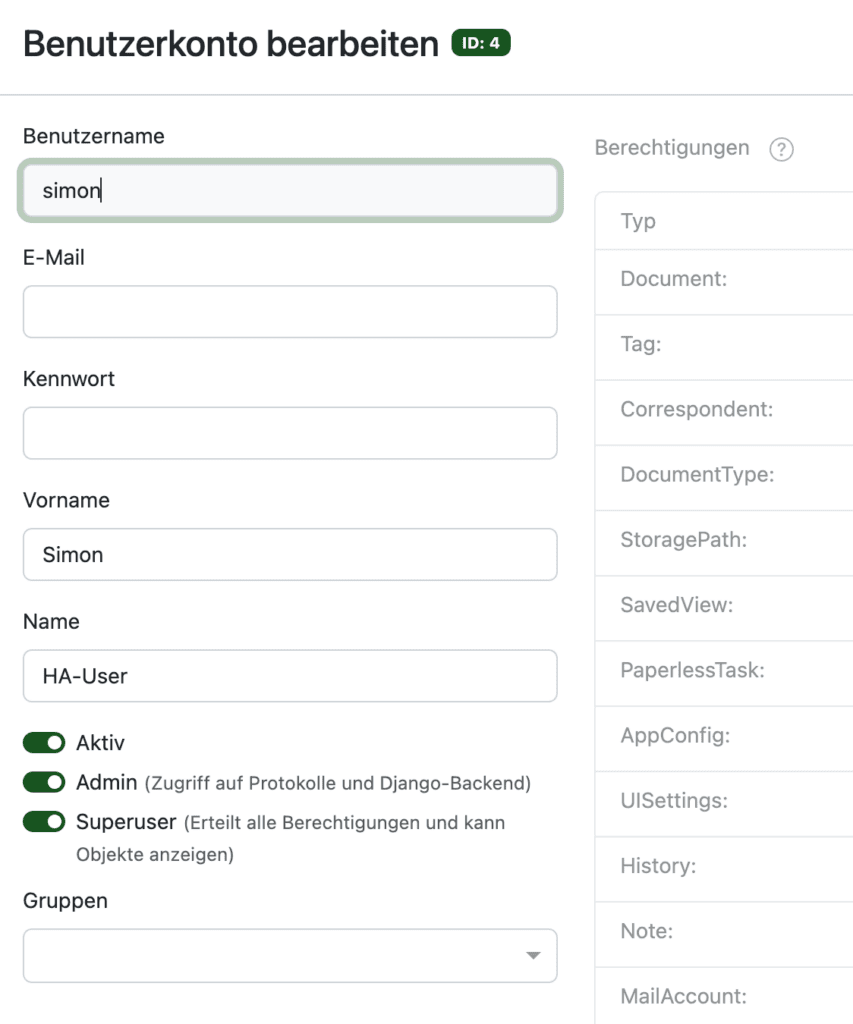Select the Document permissions row

[724, 281]
